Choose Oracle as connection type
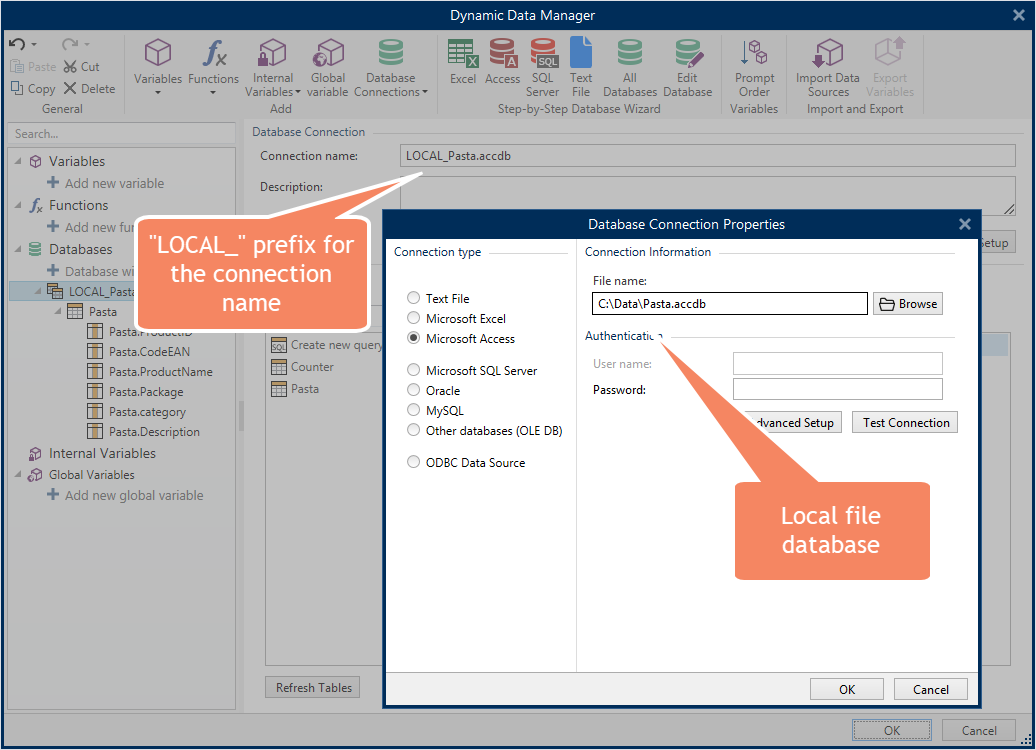This screenshot has width=1036, height=750. pos(433,391)
